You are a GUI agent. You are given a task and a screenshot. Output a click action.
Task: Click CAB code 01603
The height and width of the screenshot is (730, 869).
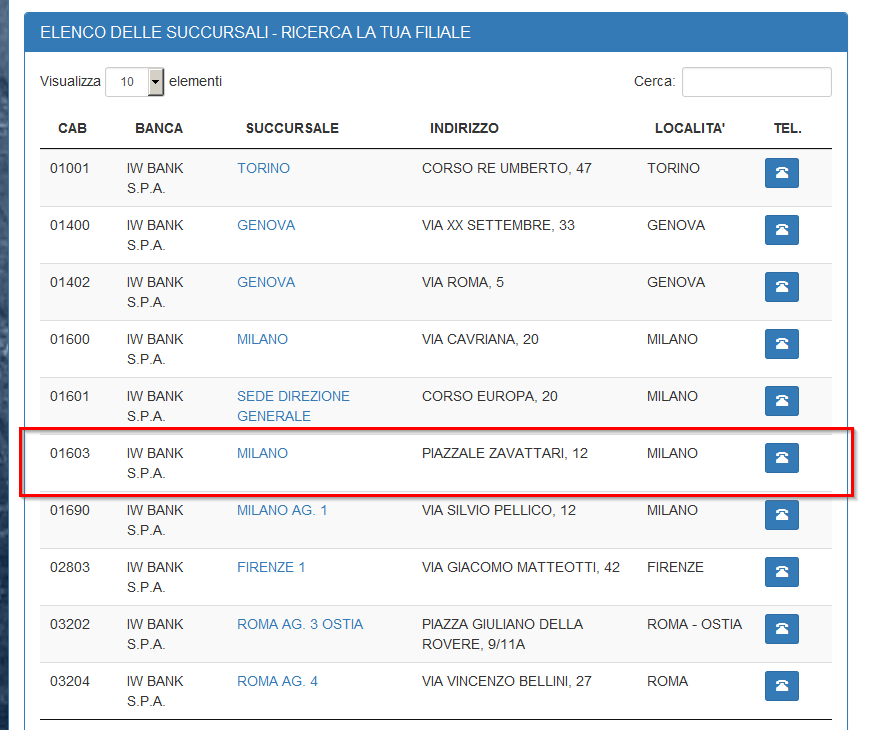pyautogui.click(x=70, y=453)
